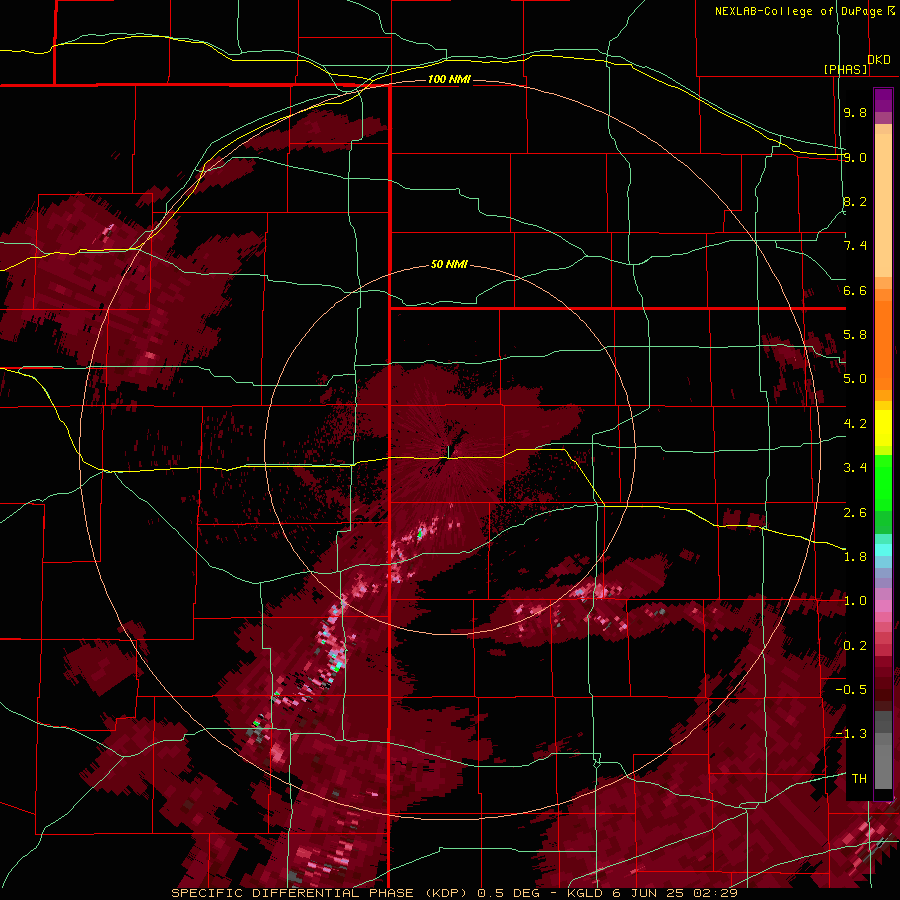
Task: Click the 5.0 value on the color scale
Action: [x=855, y=379]
